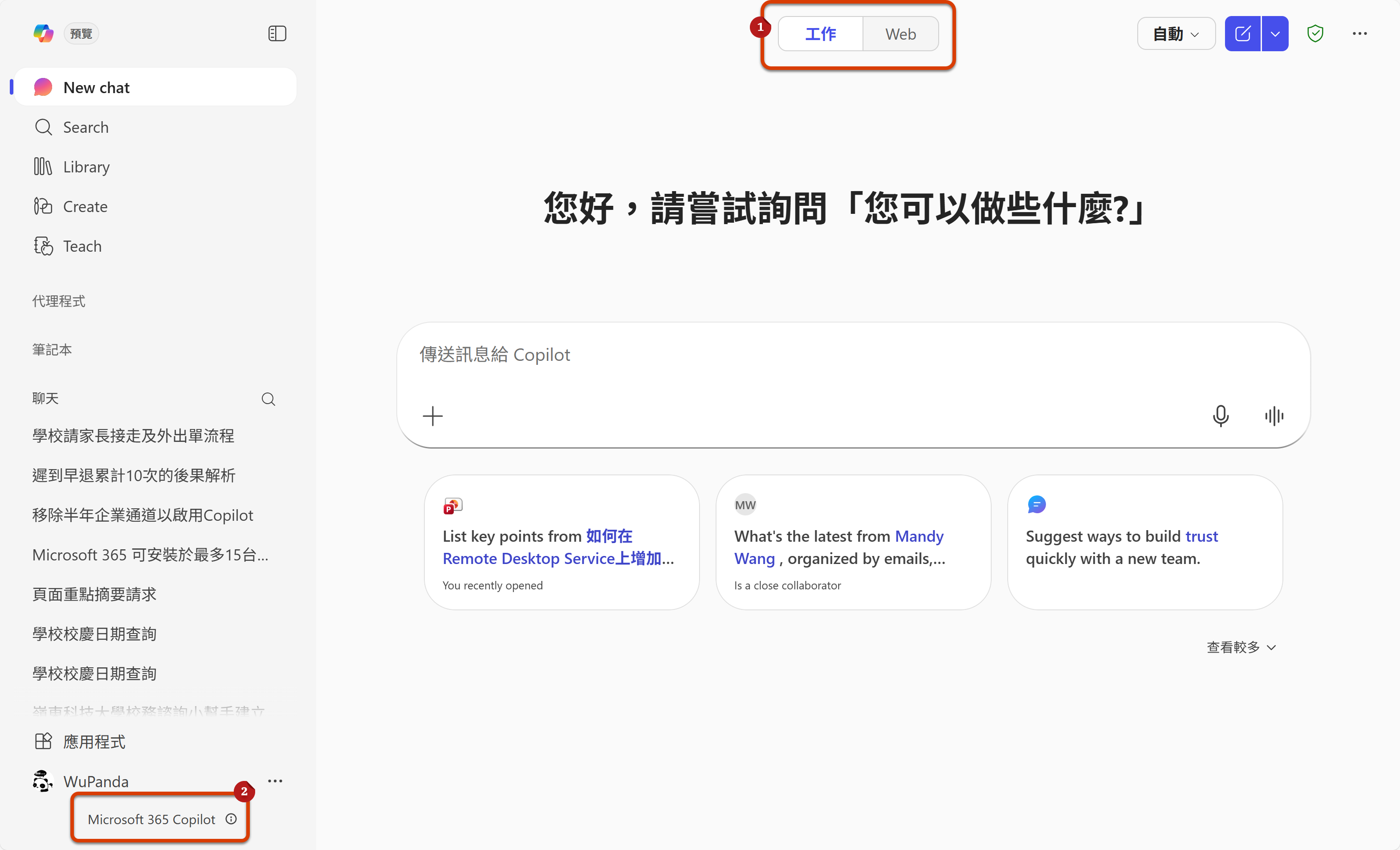Switch to the Web mode
Screen dimensions: 1400x850
[900, 34]
